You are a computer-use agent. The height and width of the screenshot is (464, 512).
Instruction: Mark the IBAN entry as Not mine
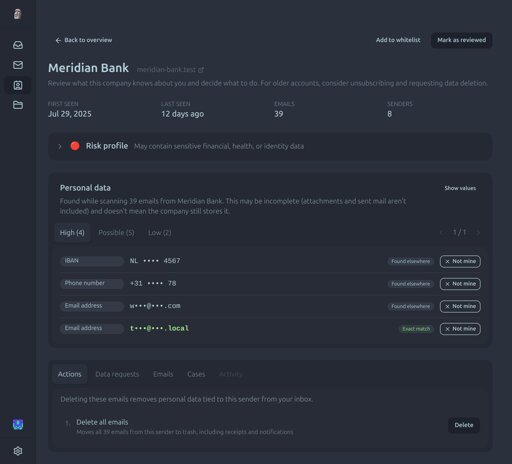point(460,261)
